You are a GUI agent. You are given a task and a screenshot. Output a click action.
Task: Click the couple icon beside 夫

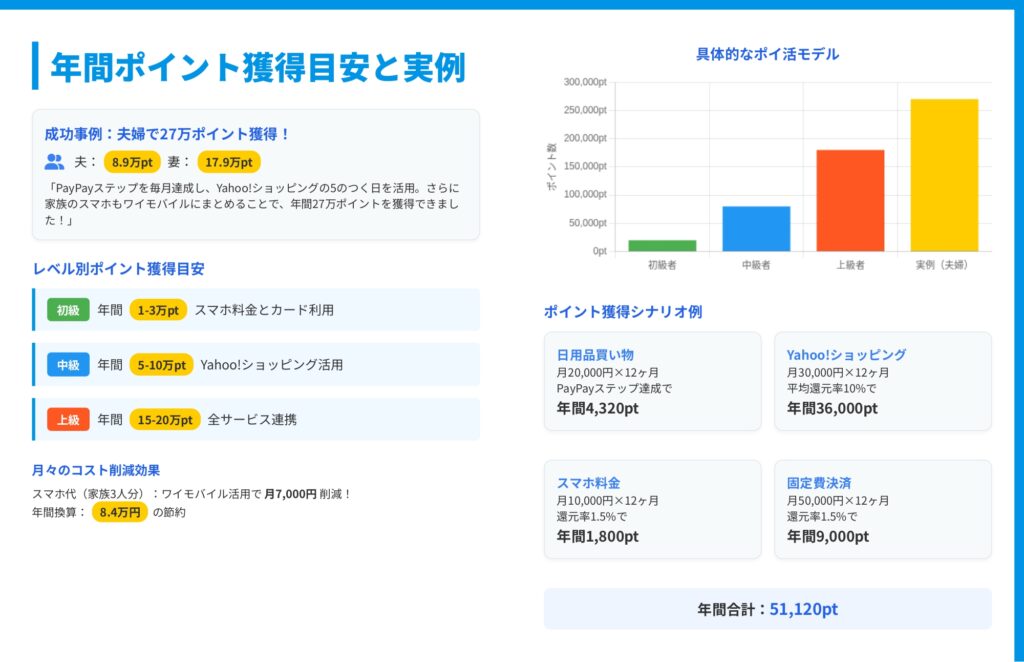tap(54, 162)
